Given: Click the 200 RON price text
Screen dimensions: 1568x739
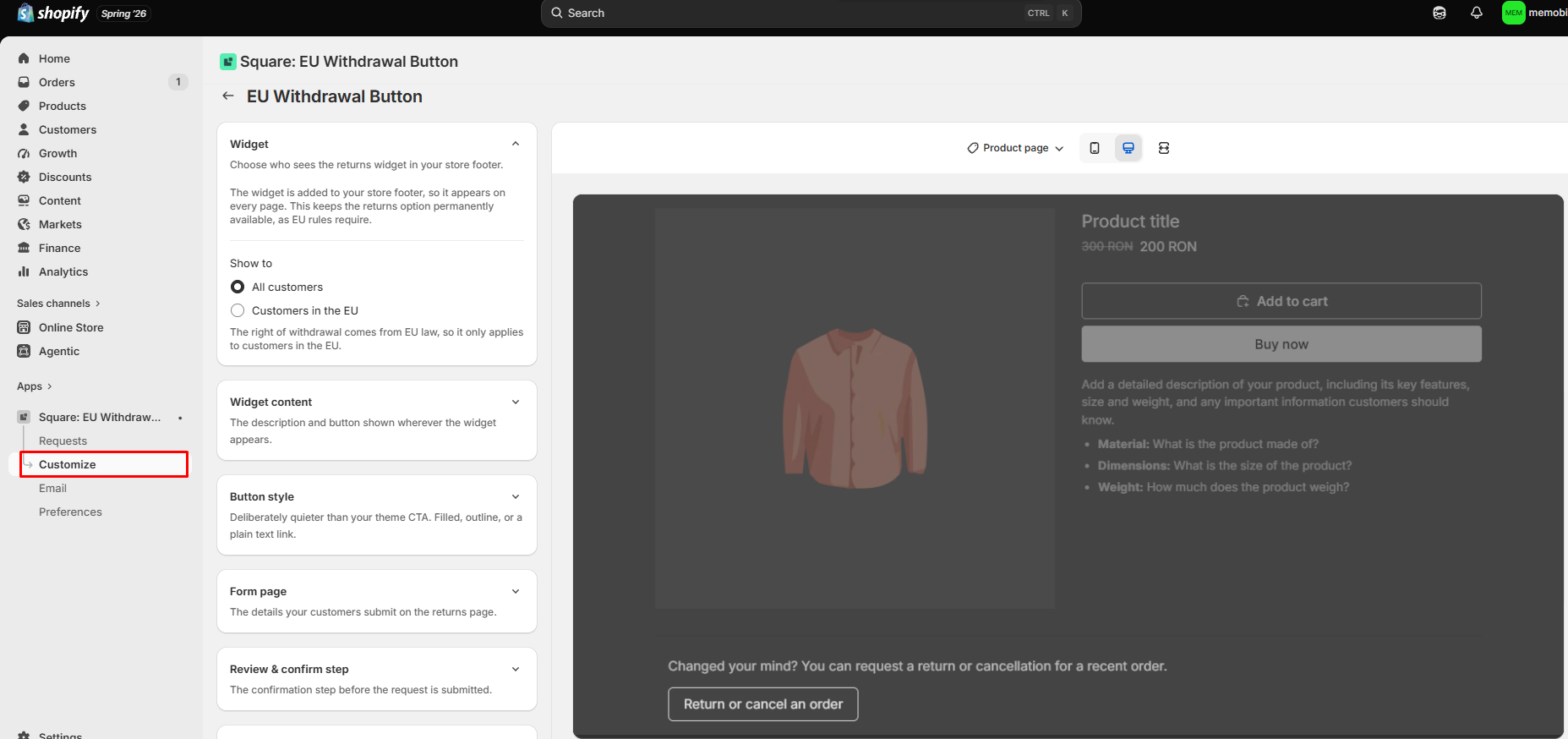Looking at the screenshot, I should coord(1168,247).
